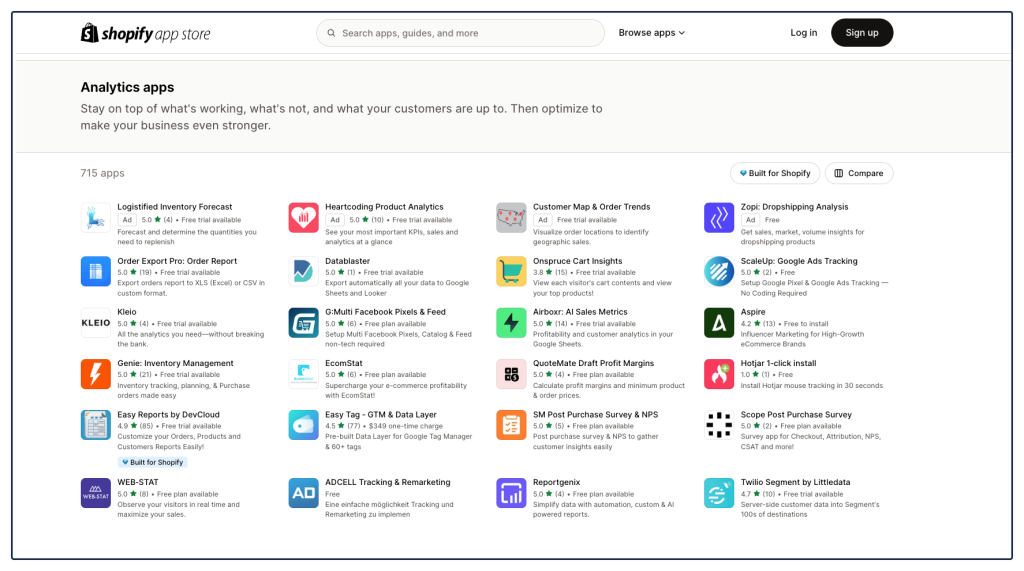This screenshot has width=1024, height=571.
Task: Open the EcomStat app icon
Action: [303, 374]
